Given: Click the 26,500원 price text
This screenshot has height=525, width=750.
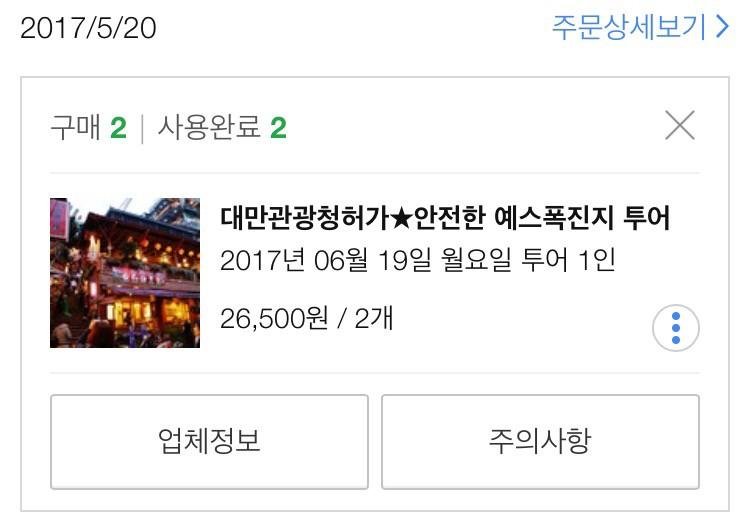Looking at the screenshot, I should [x=275, y=318].
